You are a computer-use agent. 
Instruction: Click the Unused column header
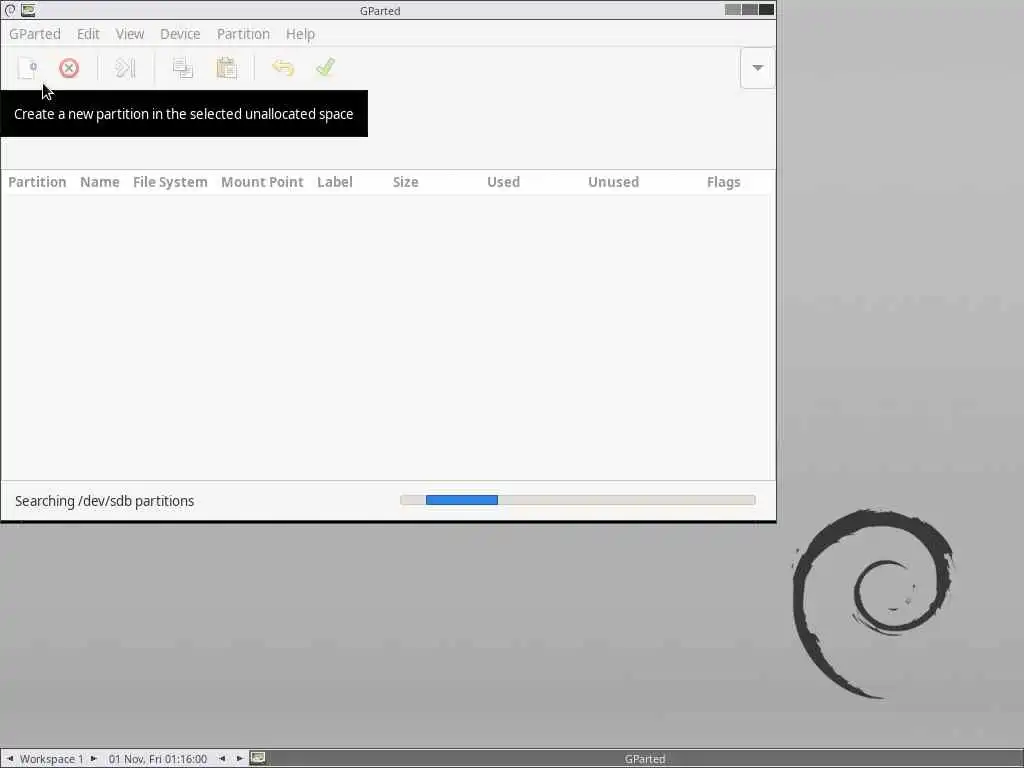(x=613, y=182)
